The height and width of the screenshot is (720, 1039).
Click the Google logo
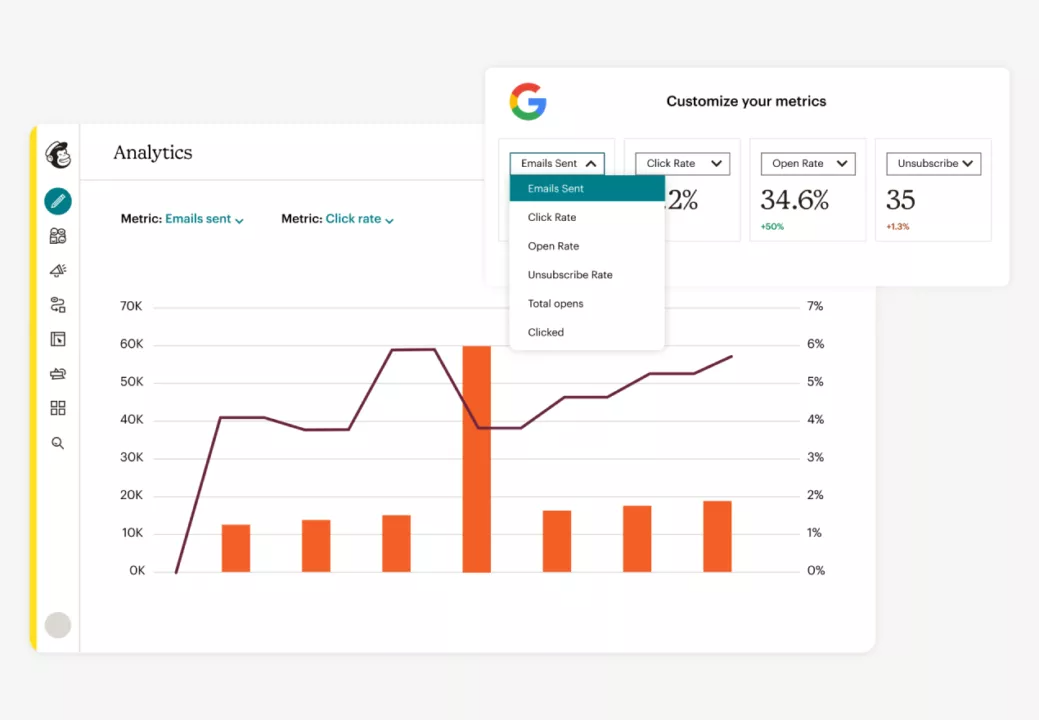[528, 101]
